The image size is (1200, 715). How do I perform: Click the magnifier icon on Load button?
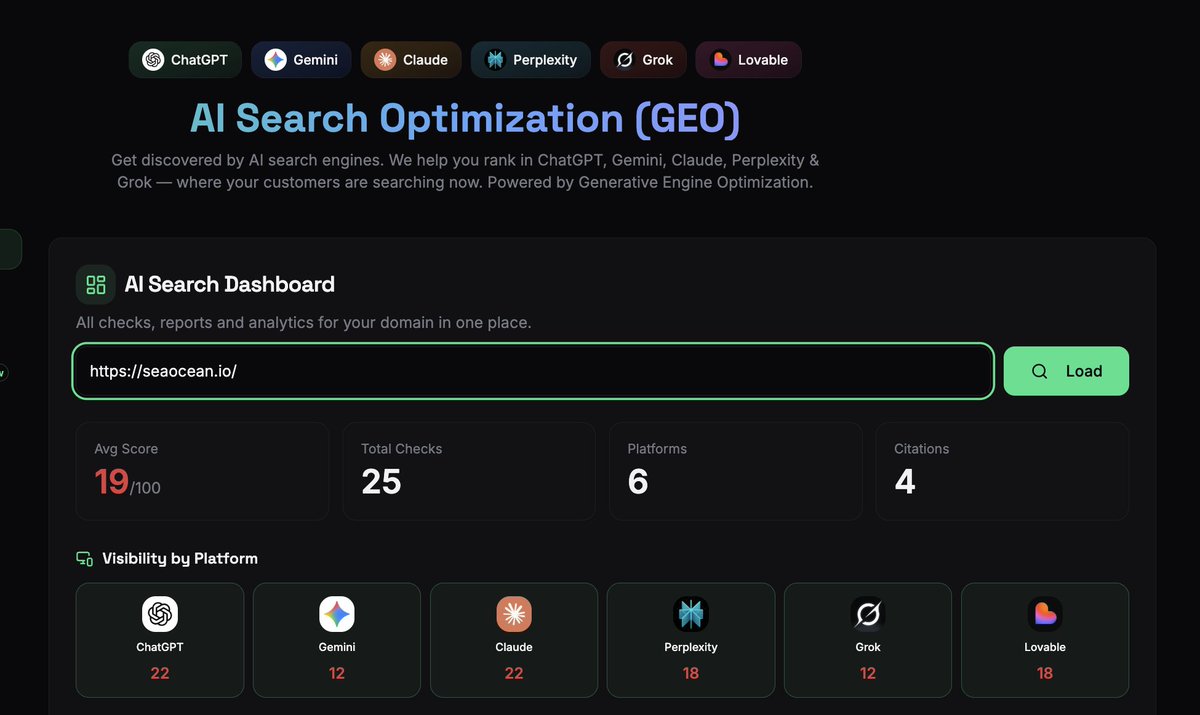(x=1040, y=371)
